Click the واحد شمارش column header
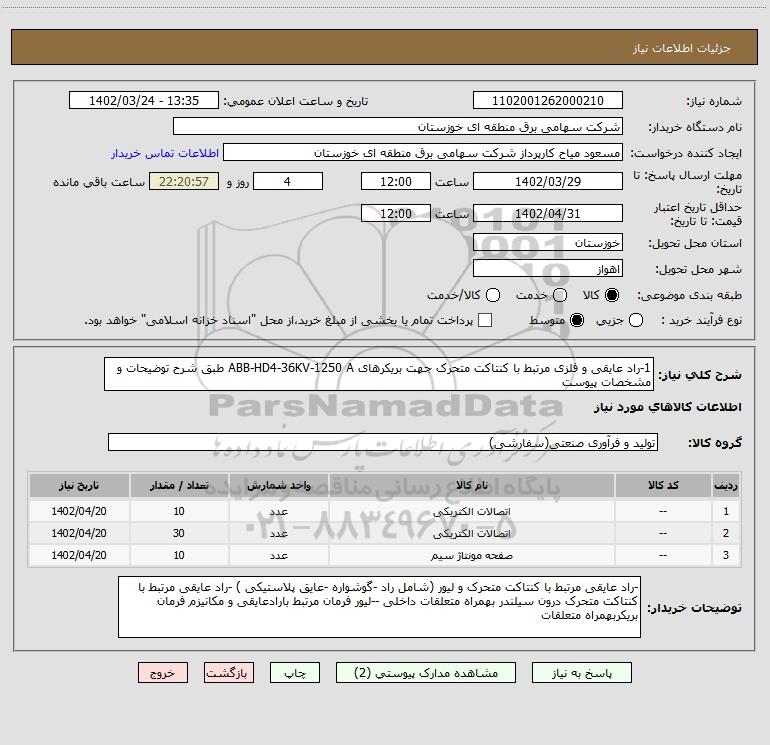The height and width of the screenshot is (745, 770). tap(278, 485)
